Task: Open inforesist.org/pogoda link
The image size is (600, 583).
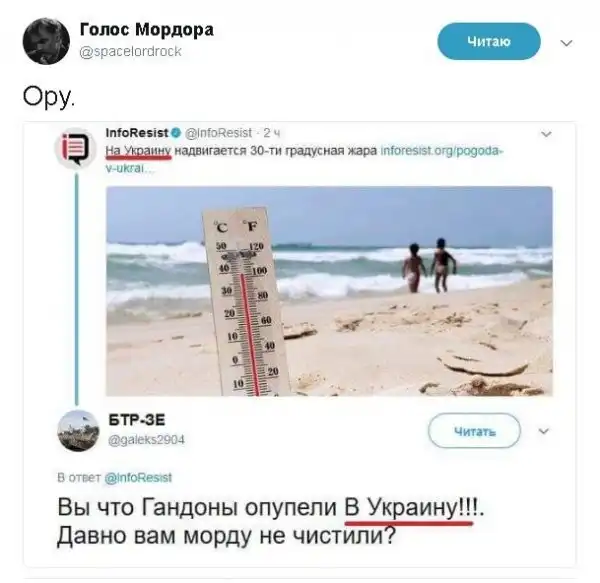Action: 304,159
